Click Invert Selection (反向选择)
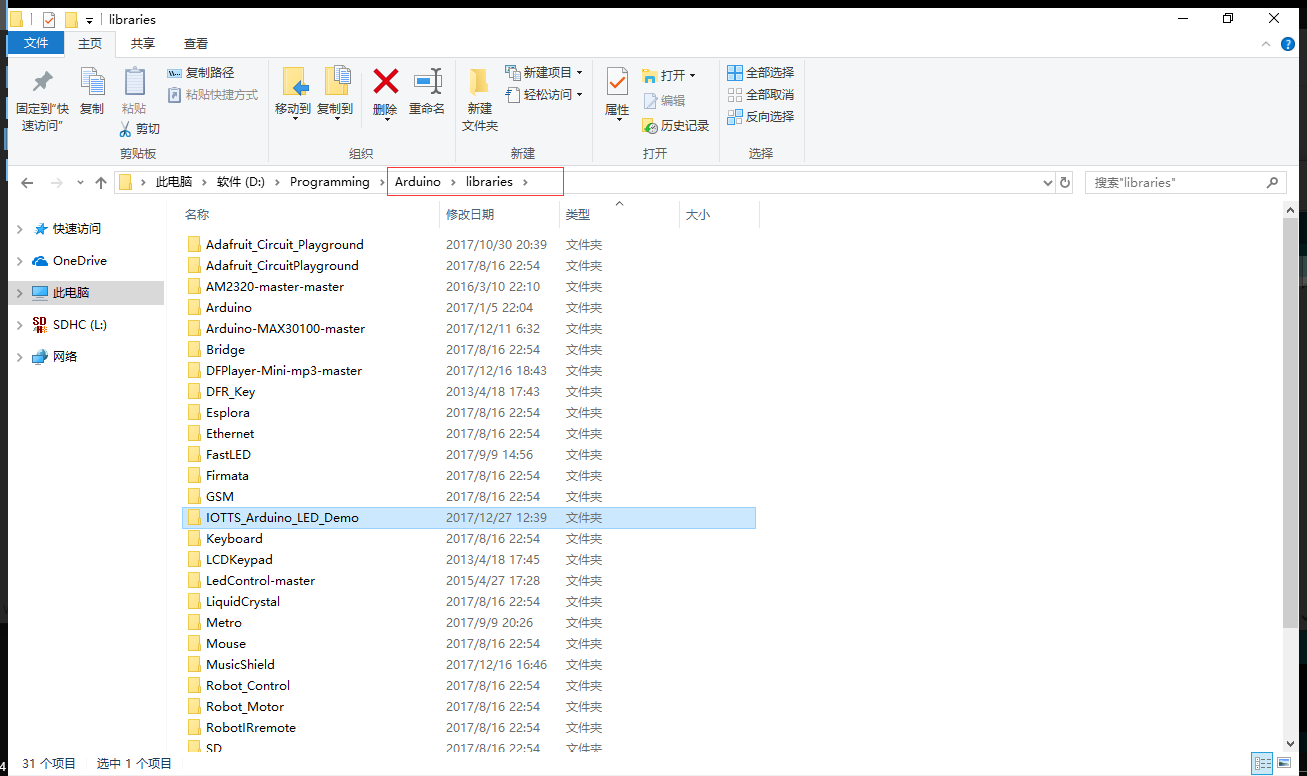This screenshot has height=776, width=1307. (760, 116)
